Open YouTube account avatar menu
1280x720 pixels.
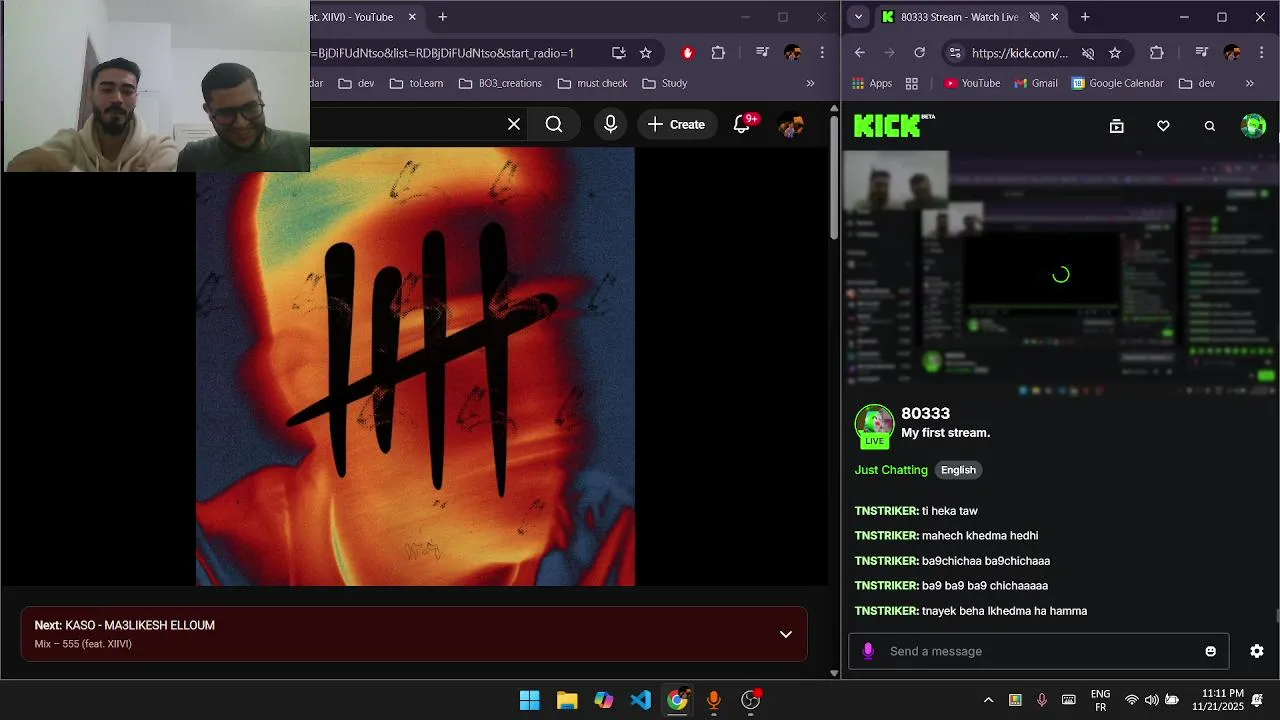pyautogui.click(x=791, y=124)
